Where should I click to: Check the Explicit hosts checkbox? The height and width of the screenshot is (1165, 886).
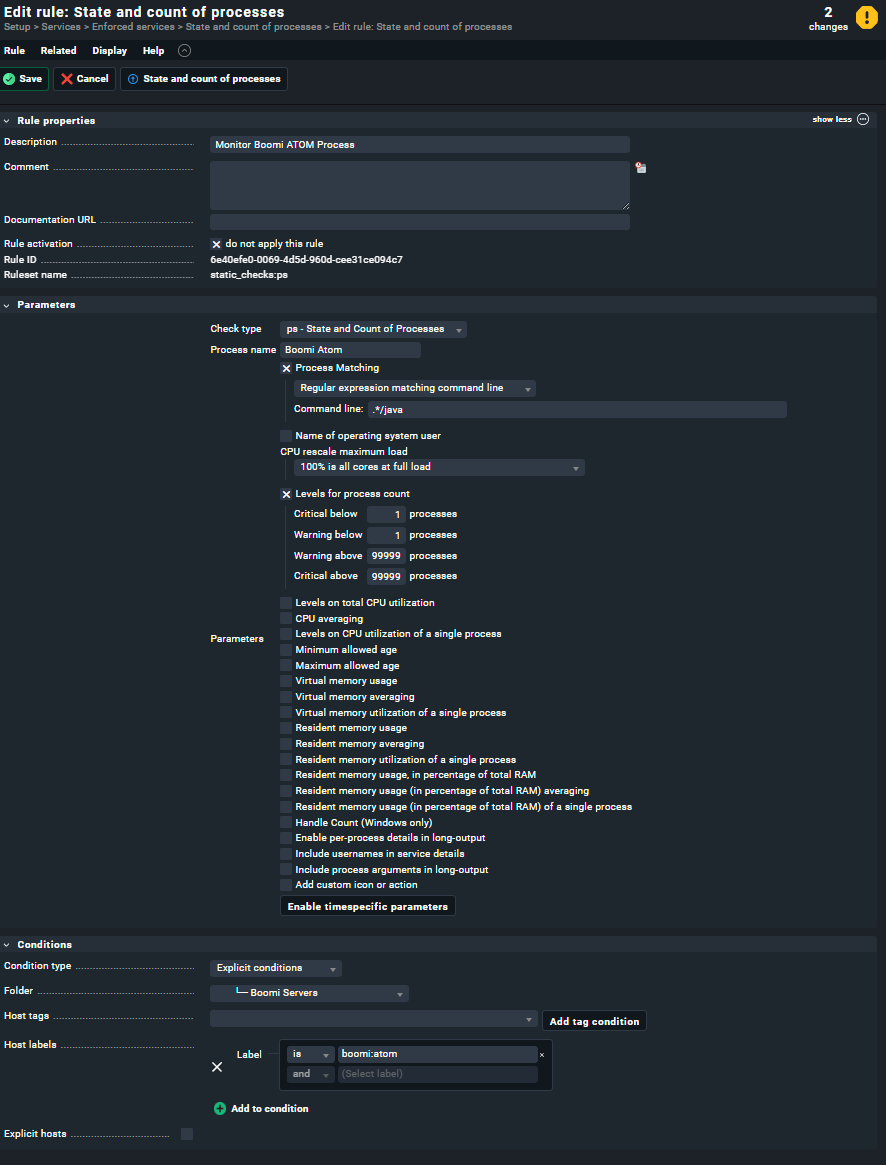pyautogui.click(x=187, y=1134)
